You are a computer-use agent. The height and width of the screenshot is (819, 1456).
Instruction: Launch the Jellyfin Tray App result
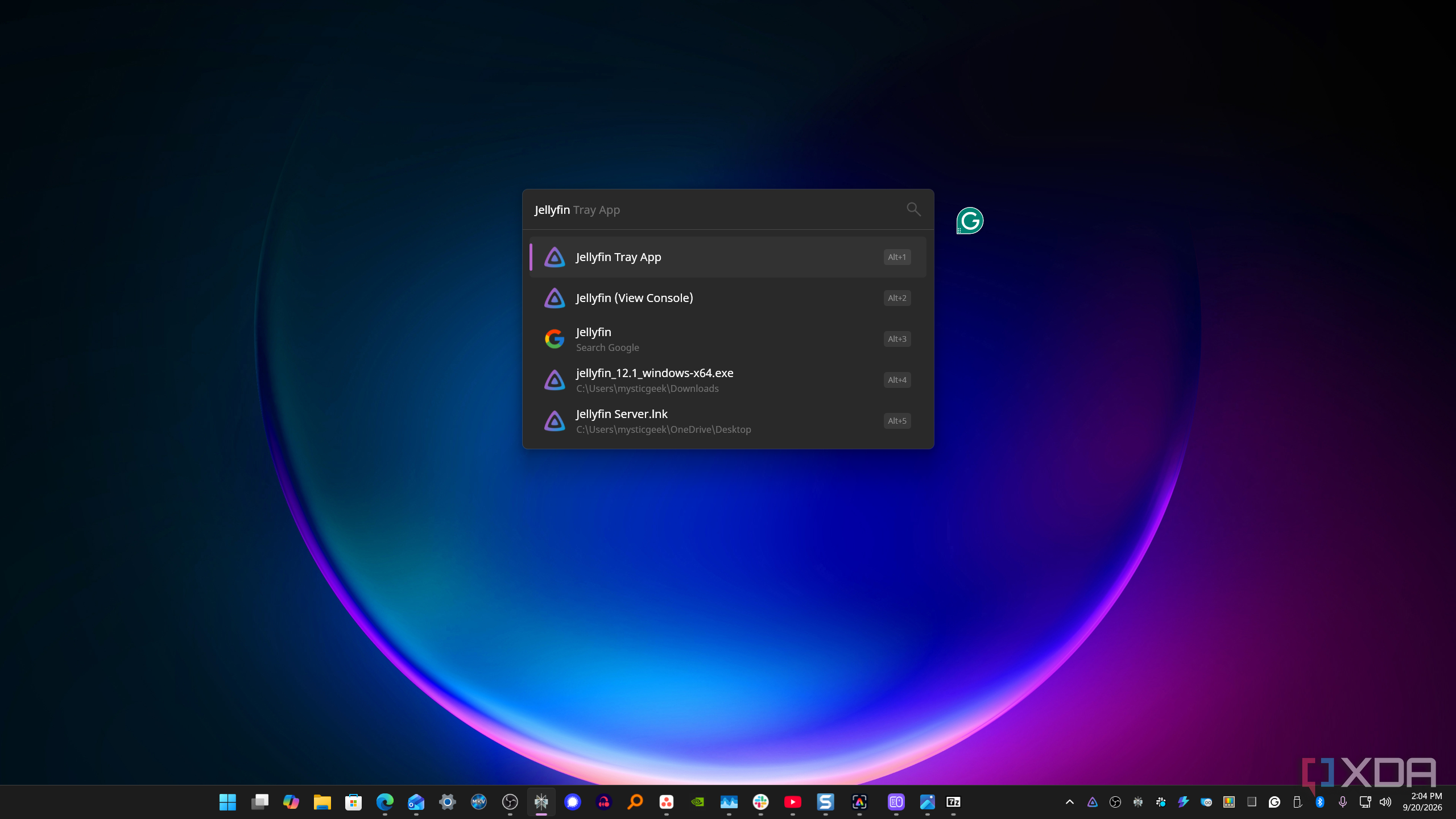(x=728, y=257)
